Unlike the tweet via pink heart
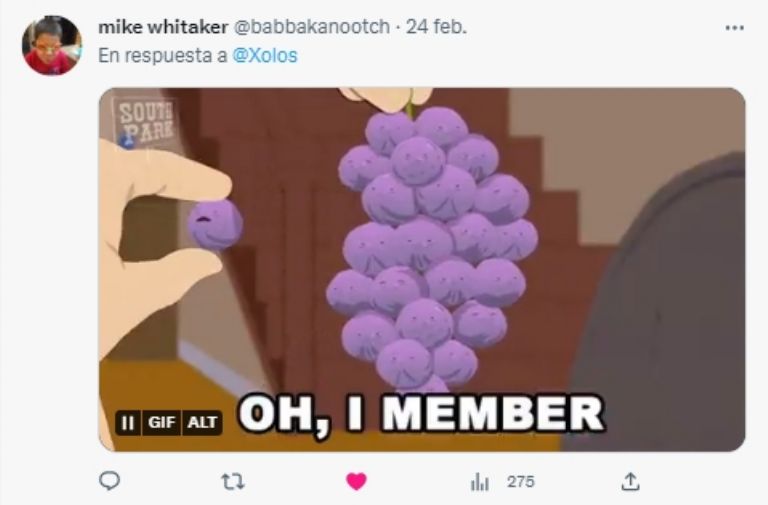The width and height of the screenshot is (768, 505). point(356,481)
